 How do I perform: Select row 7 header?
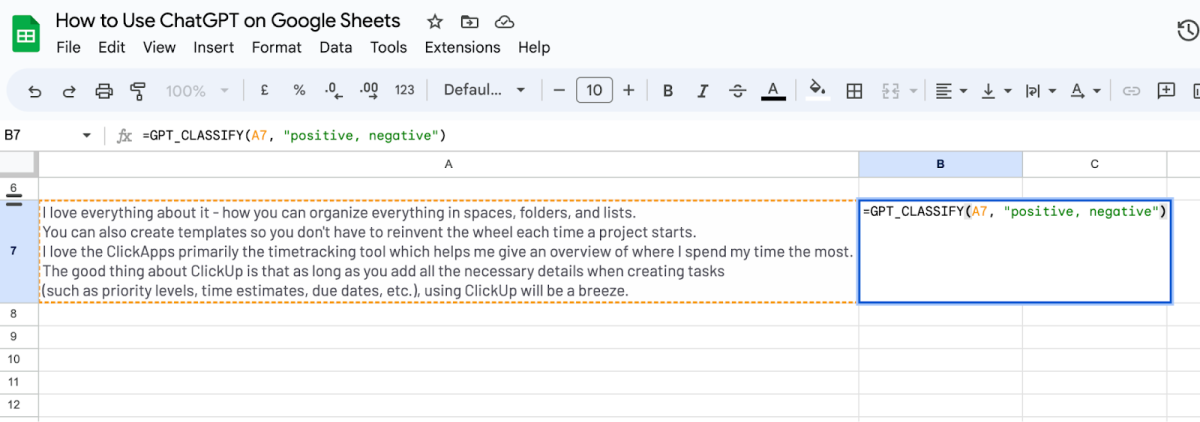[14, 251]
